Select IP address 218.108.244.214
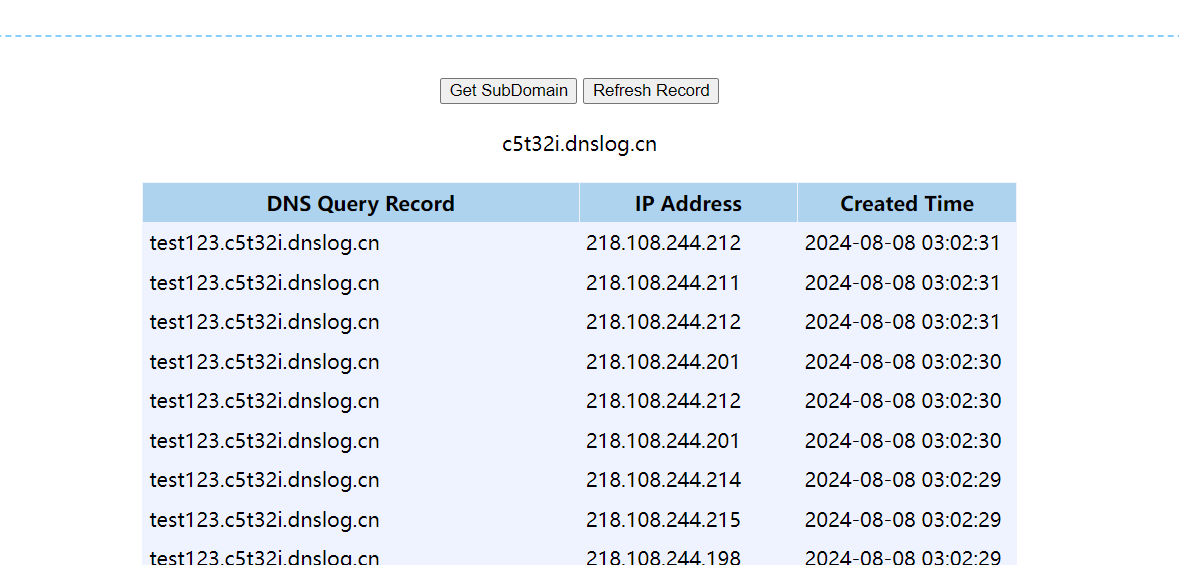Image resolution: width=1179 pixels, height=565 pixels. (x=664, y=480)
